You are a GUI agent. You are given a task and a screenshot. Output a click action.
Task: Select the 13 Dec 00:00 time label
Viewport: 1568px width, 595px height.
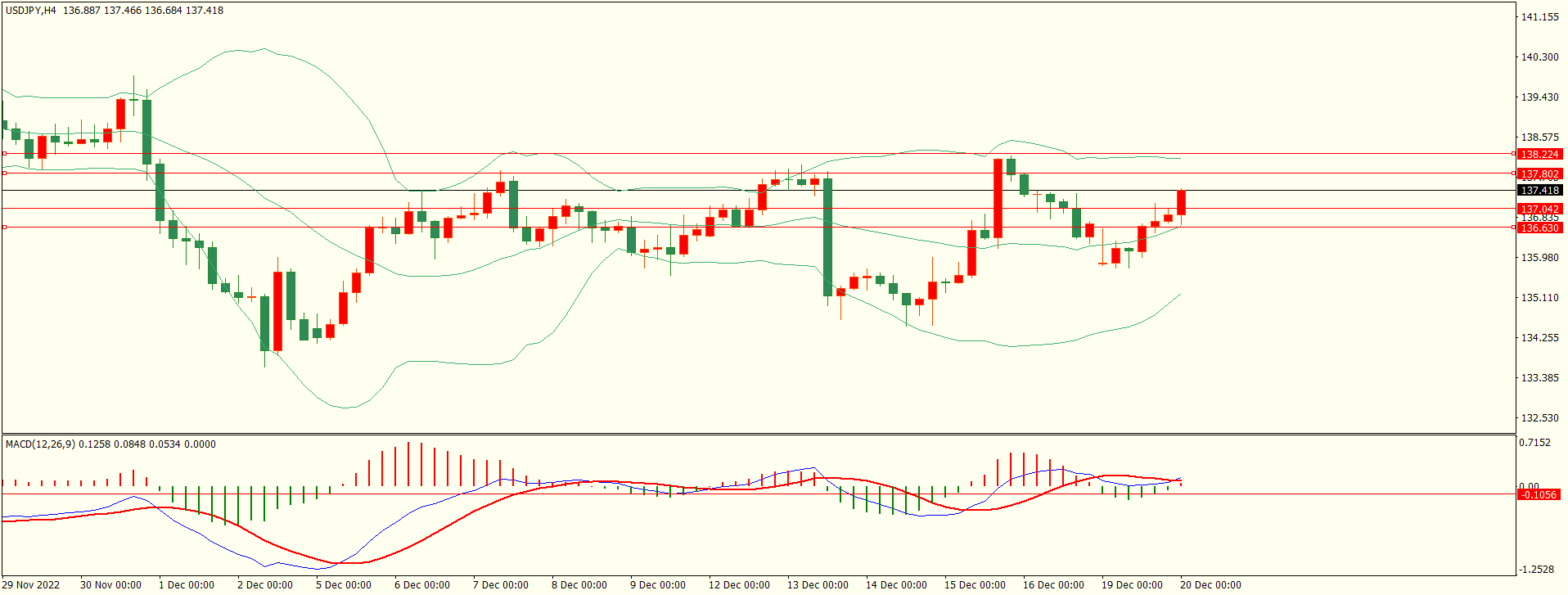point(818,585)
